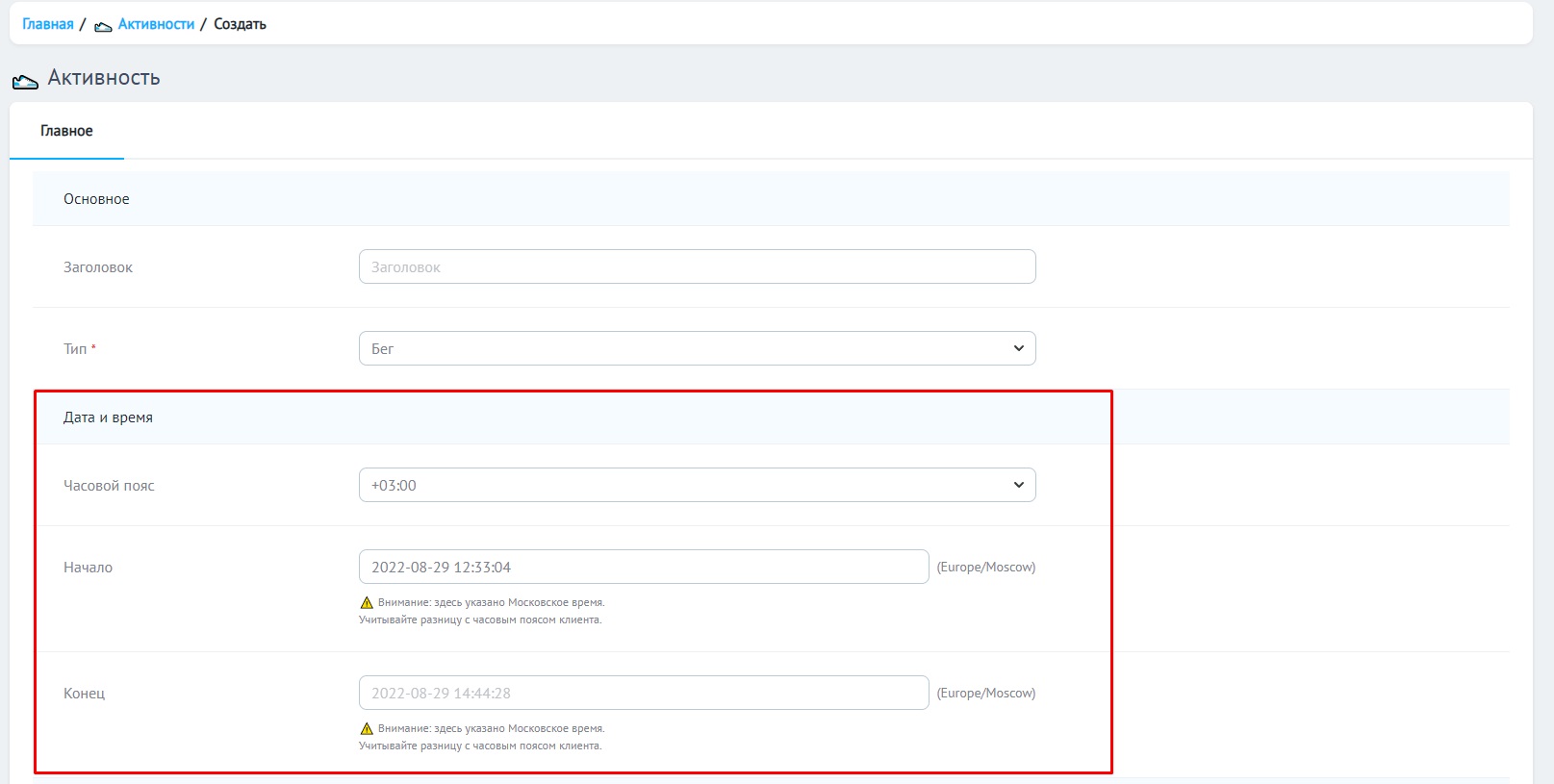Click the shoe icon in the breadcrumb
The height and width of the screenshot is (784, 1554).
(103, 26)
